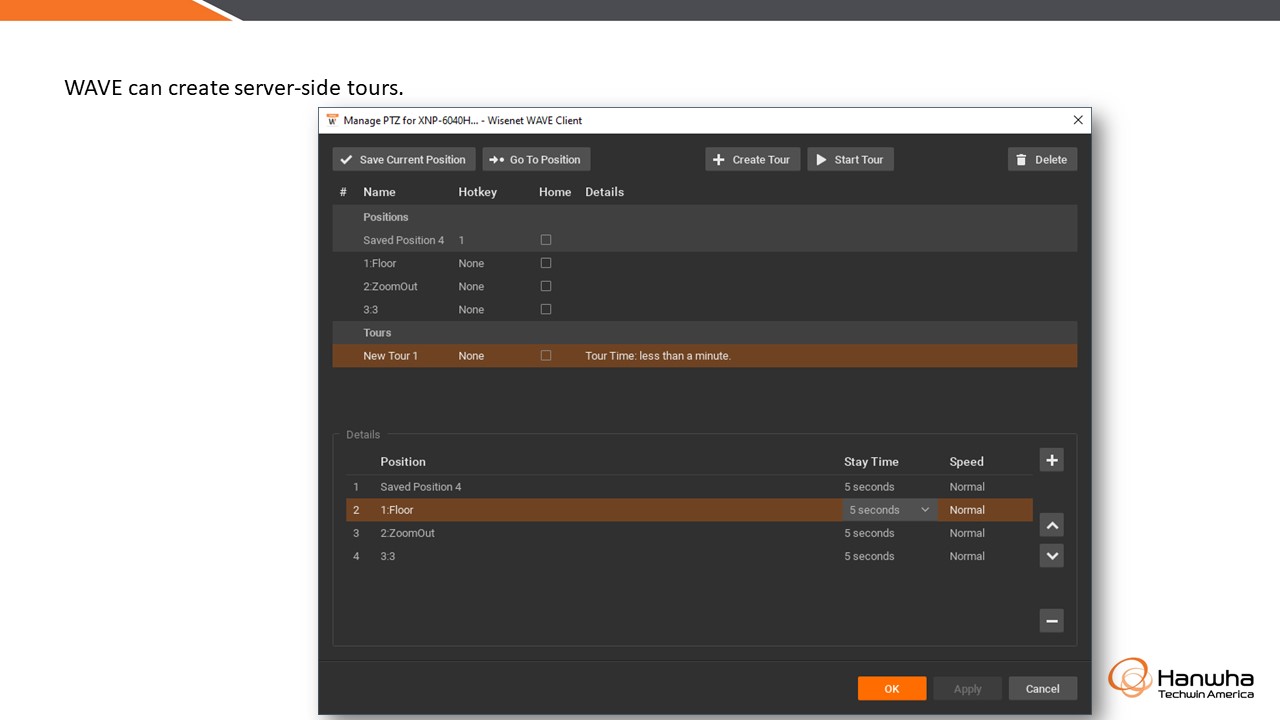
Task: Click Save Current Position button
Action: pos(404,159)
